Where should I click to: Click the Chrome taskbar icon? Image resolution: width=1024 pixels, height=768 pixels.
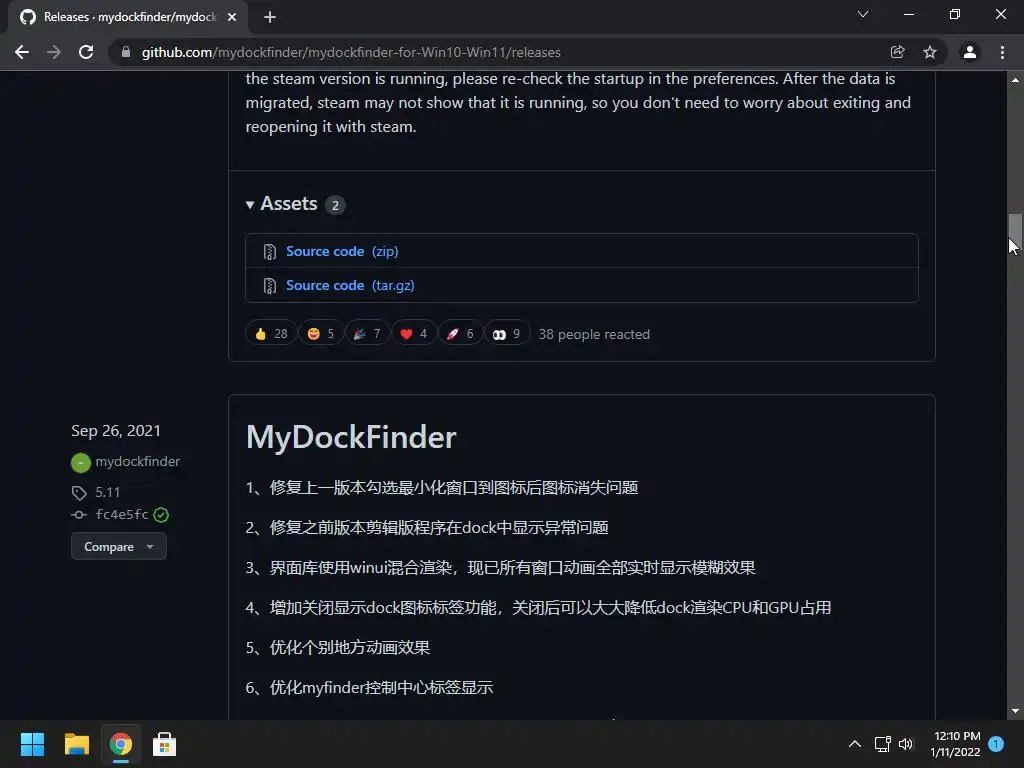[120, 744]
